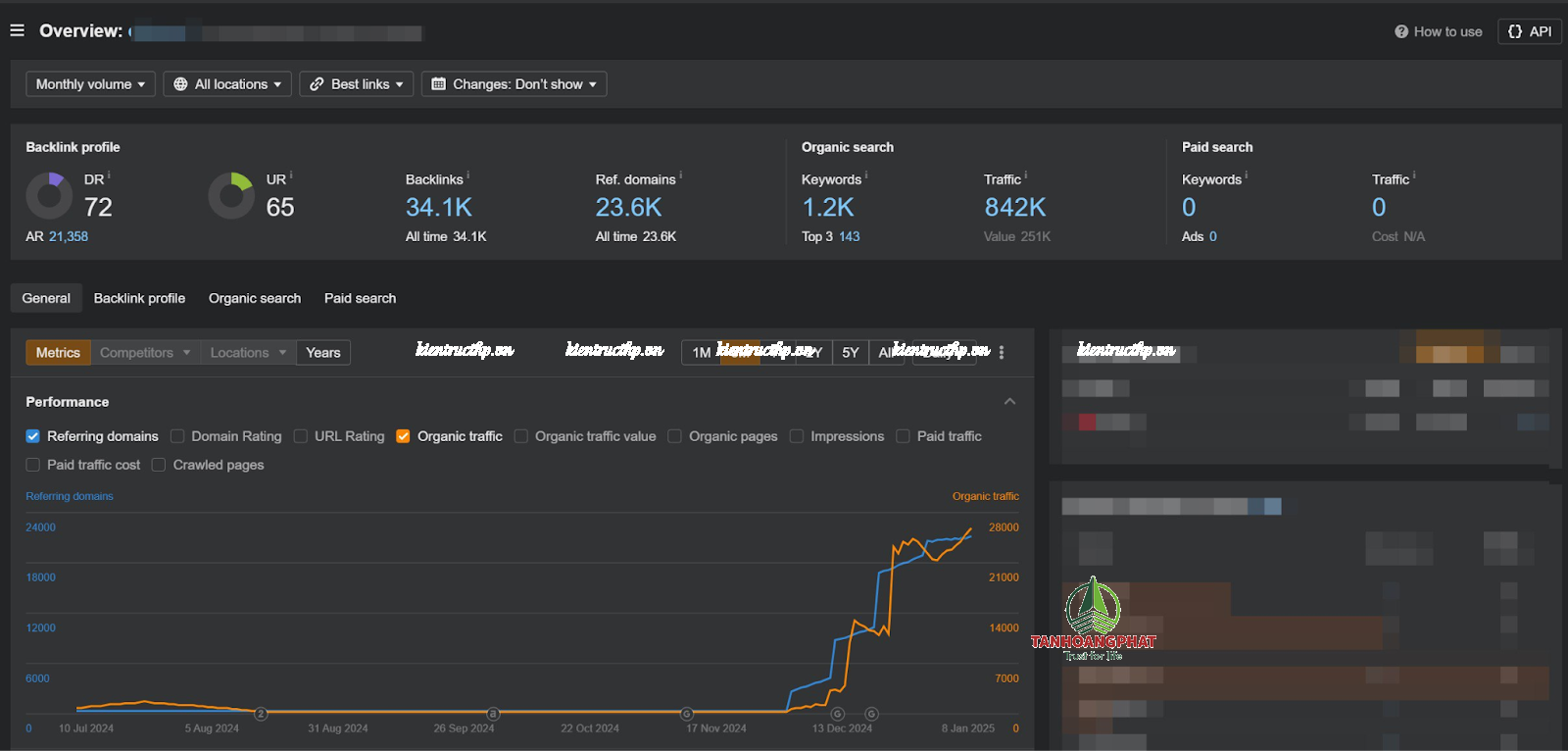Image resolution: width=1568 pixels, height=751 pixels.
Task: Open the Changes: Don't show dropdown
Action: [x=514, y=84]
